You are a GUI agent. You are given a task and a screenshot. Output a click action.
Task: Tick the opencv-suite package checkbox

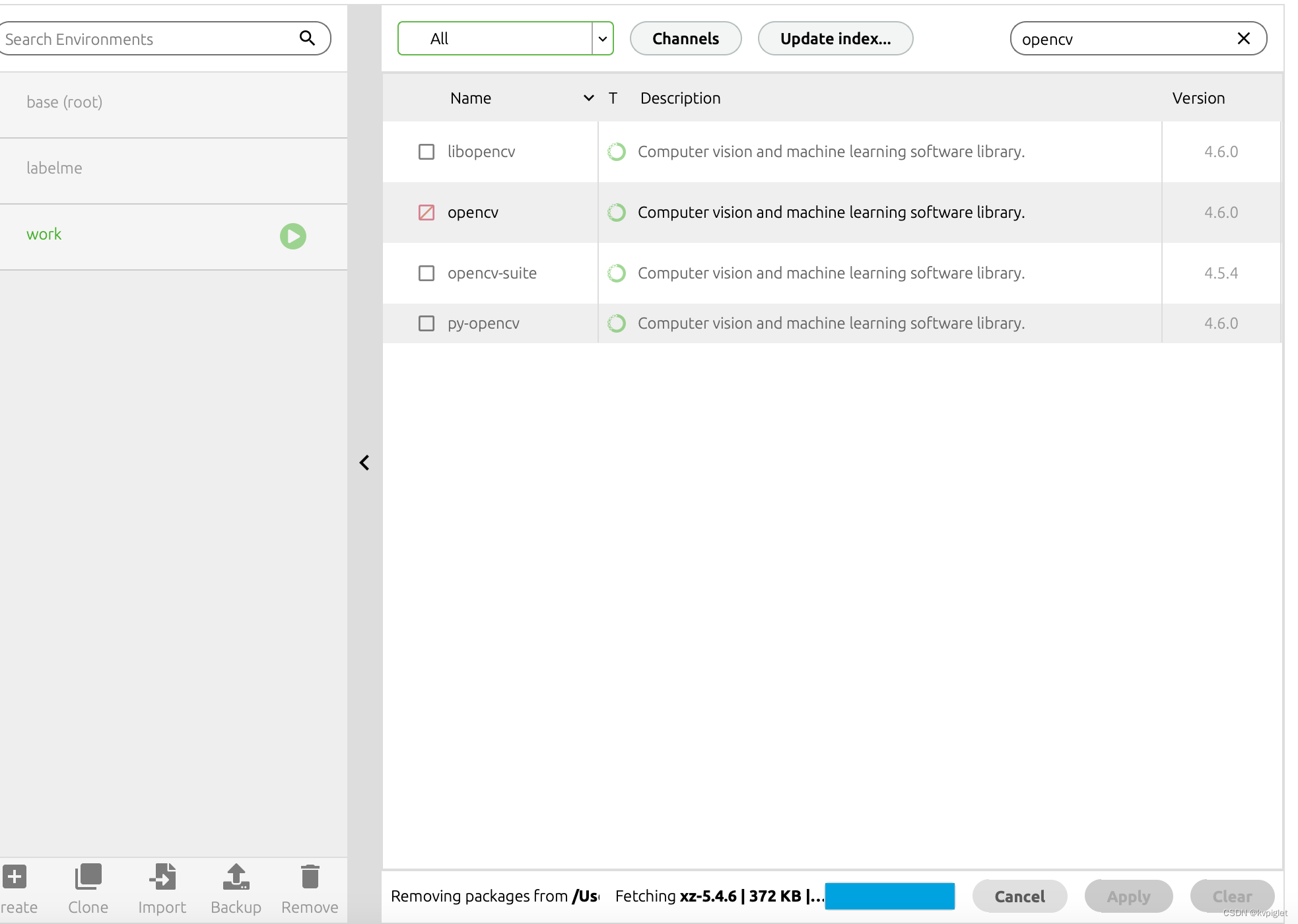pos(427,273)
